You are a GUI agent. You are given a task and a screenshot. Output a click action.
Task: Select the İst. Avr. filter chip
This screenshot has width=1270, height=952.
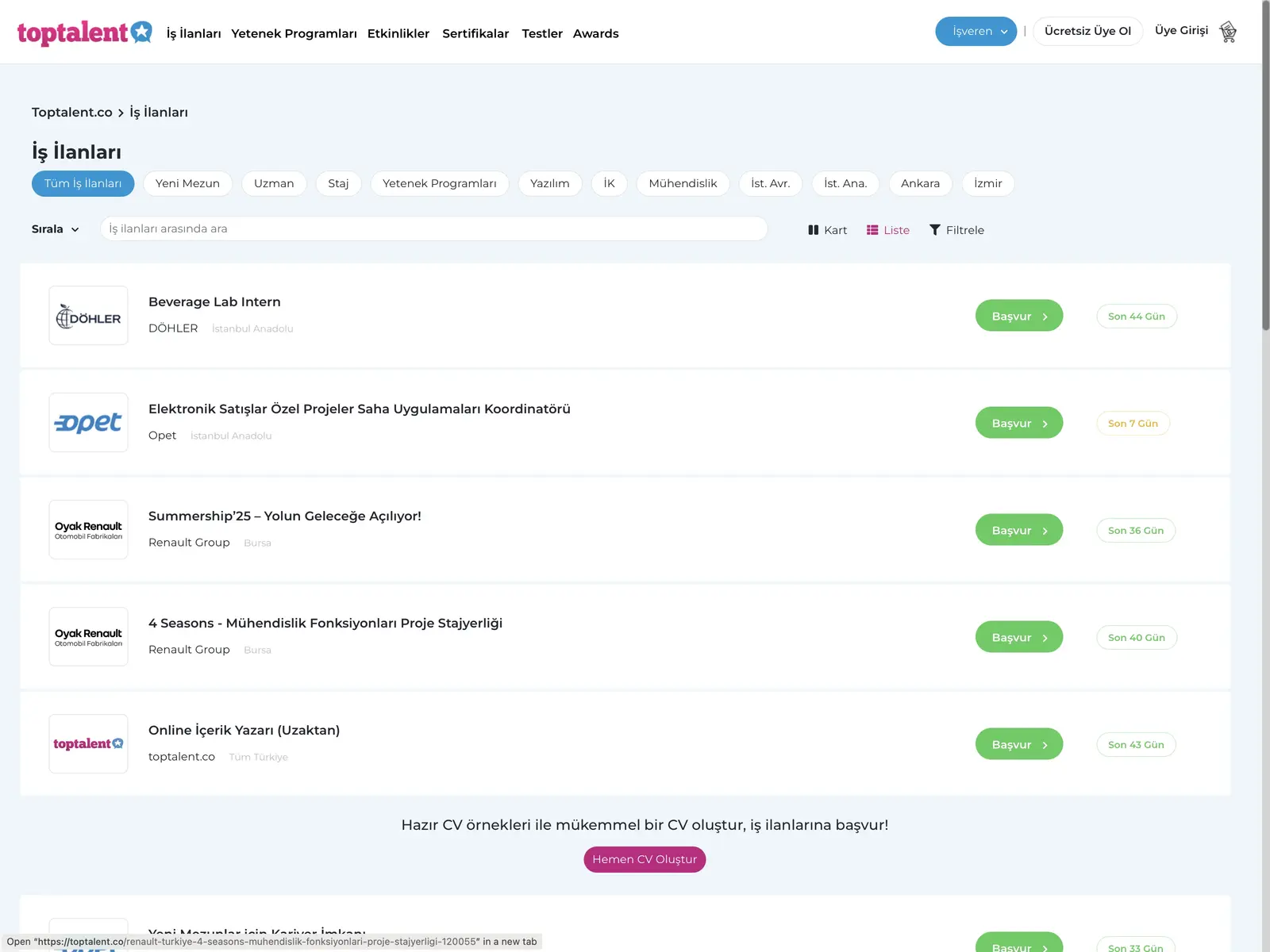tap(771, 183)
